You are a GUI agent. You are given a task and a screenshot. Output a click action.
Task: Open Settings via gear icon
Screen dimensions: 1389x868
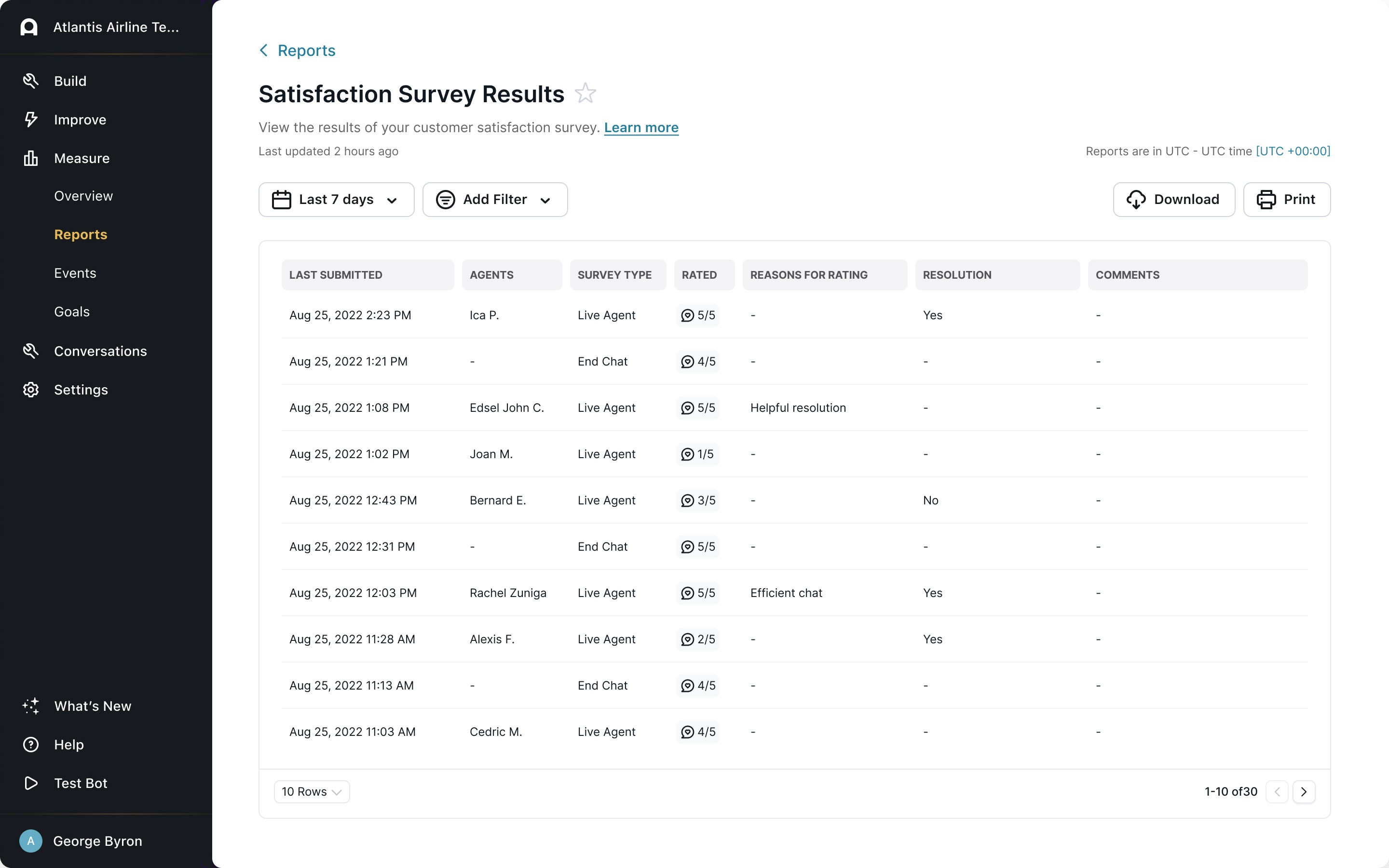pos(30,390)
